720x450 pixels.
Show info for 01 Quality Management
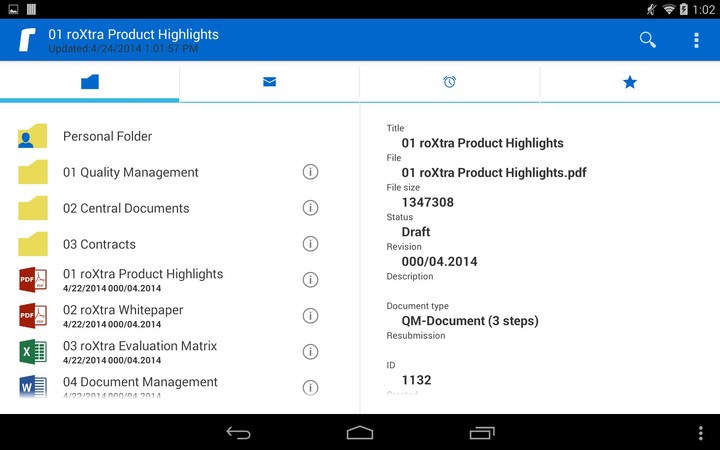coord(310,172)
